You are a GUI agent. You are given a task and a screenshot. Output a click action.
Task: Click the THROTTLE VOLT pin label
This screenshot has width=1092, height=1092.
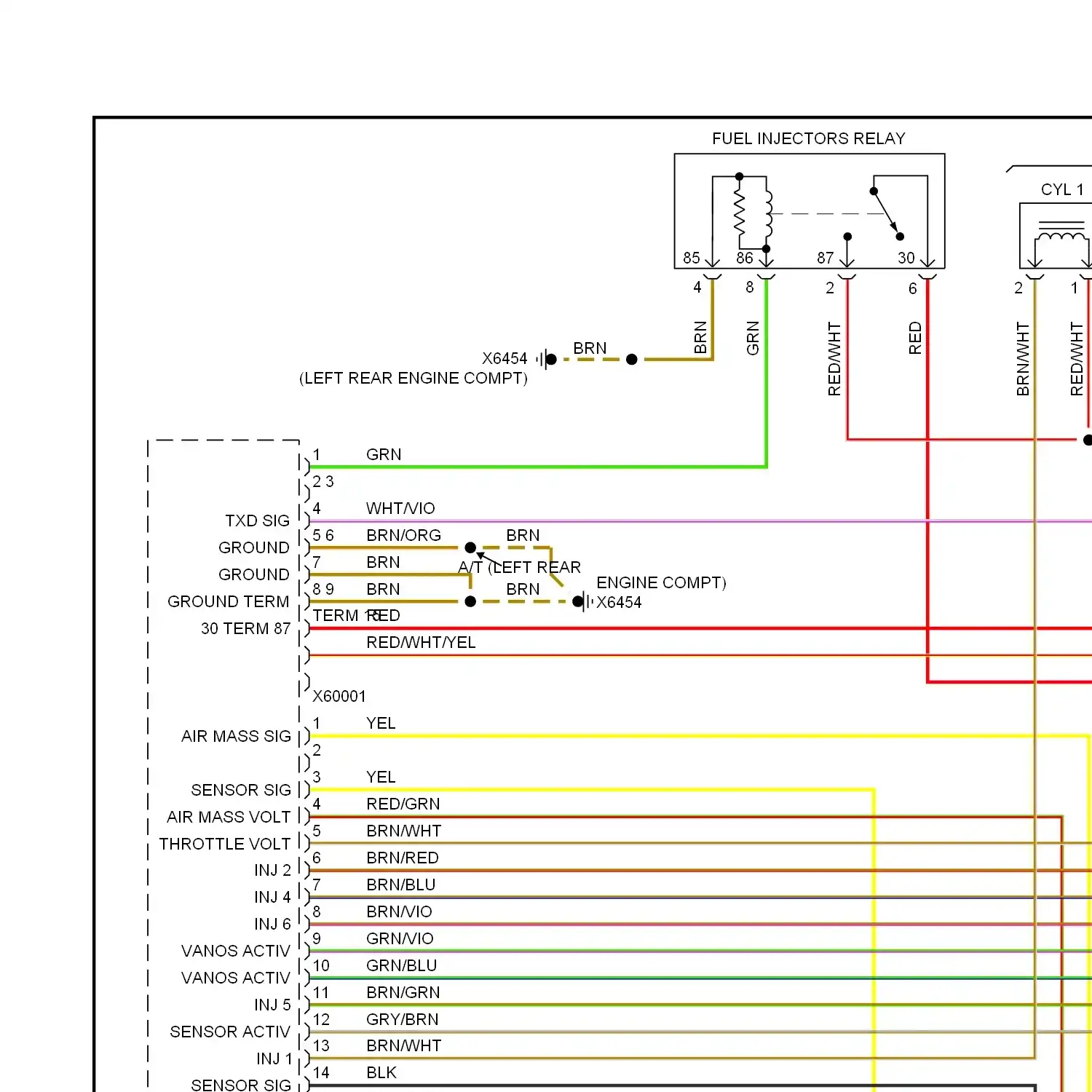[225, 844]
